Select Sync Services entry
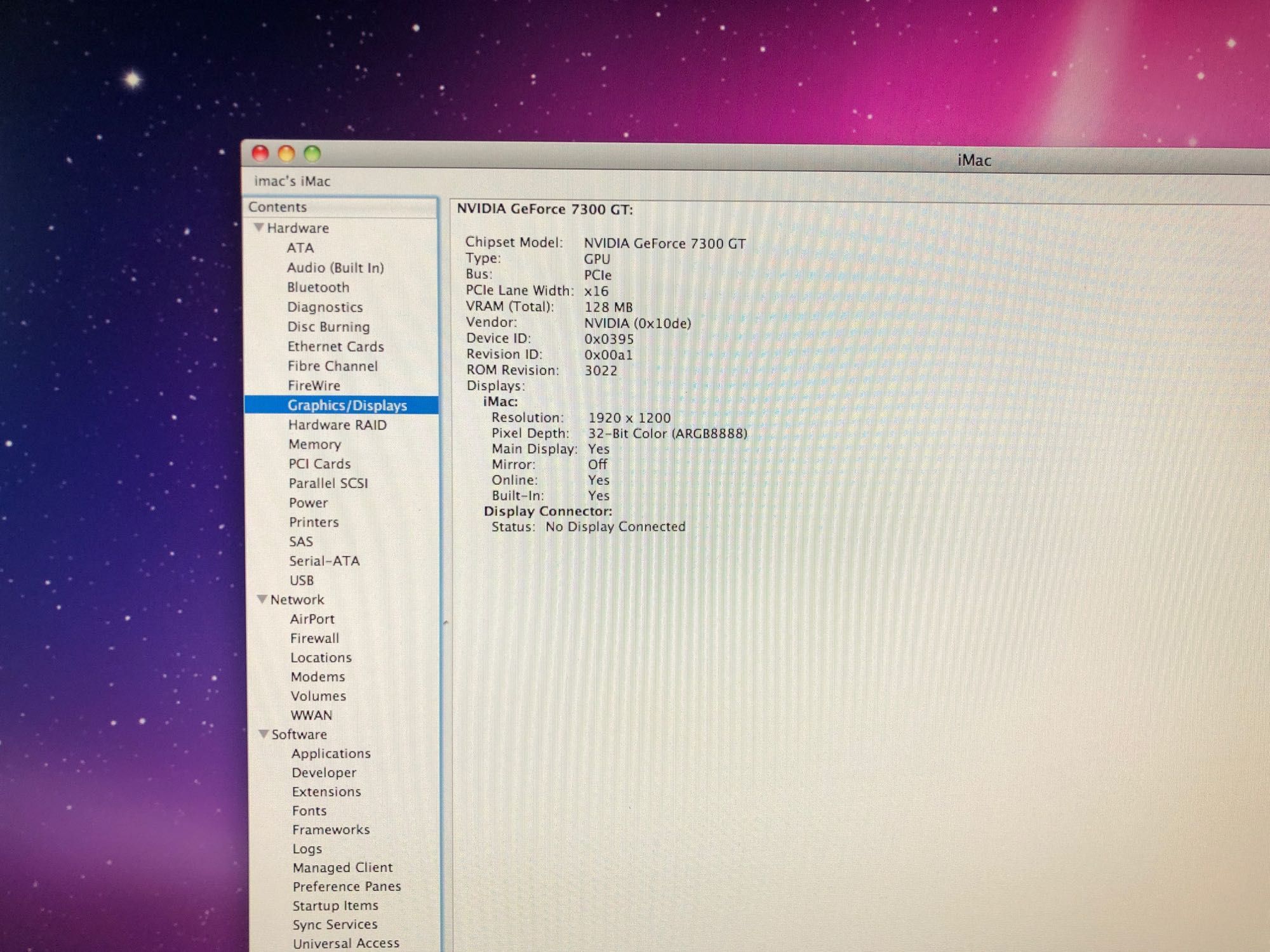Image resolution: width=1270 pixels, height=952 pixels. click(335, 924)
